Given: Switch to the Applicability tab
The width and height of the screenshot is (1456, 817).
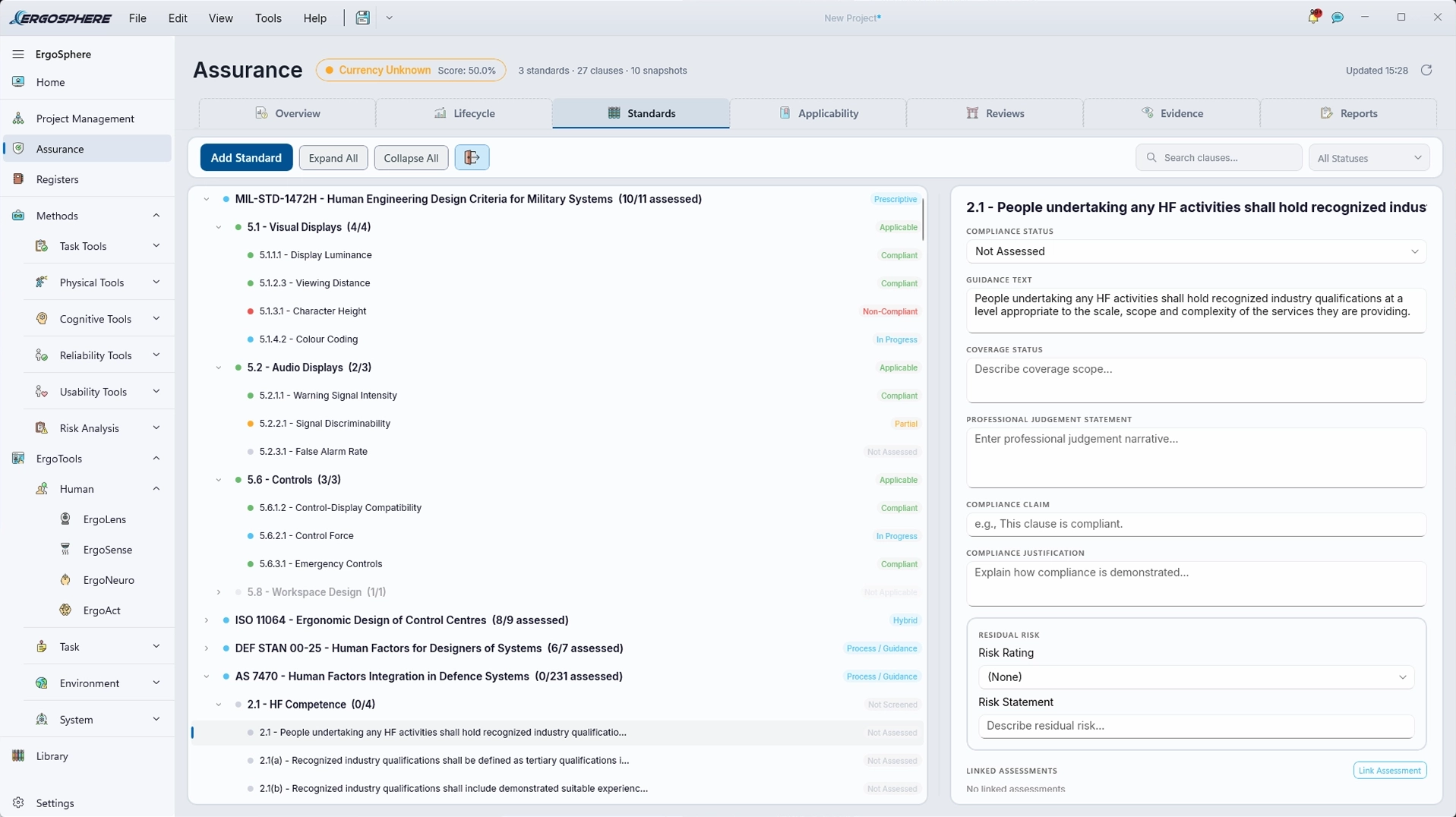Looking at the screenshot, I should tap(818, 113).
